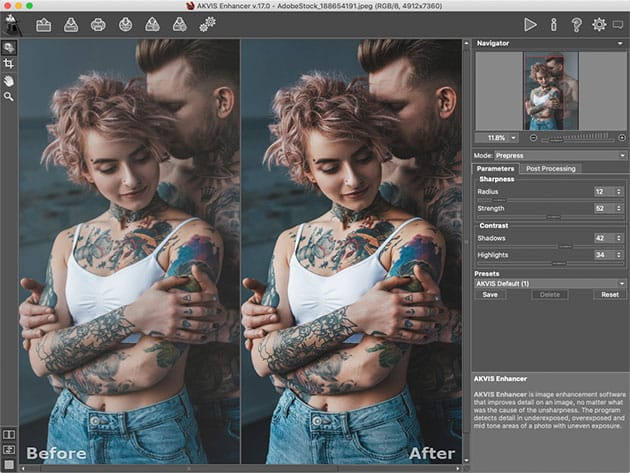
Task: Select the Parameters tab
Action: [495, 169]
